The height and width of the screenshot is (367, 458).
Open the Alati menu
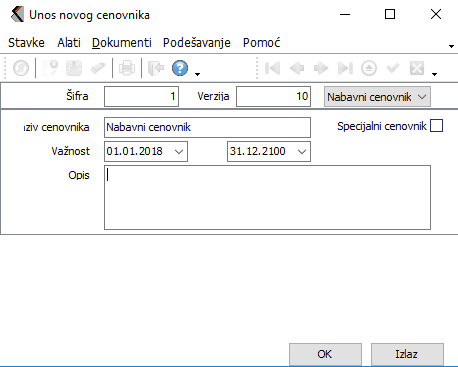69,43
